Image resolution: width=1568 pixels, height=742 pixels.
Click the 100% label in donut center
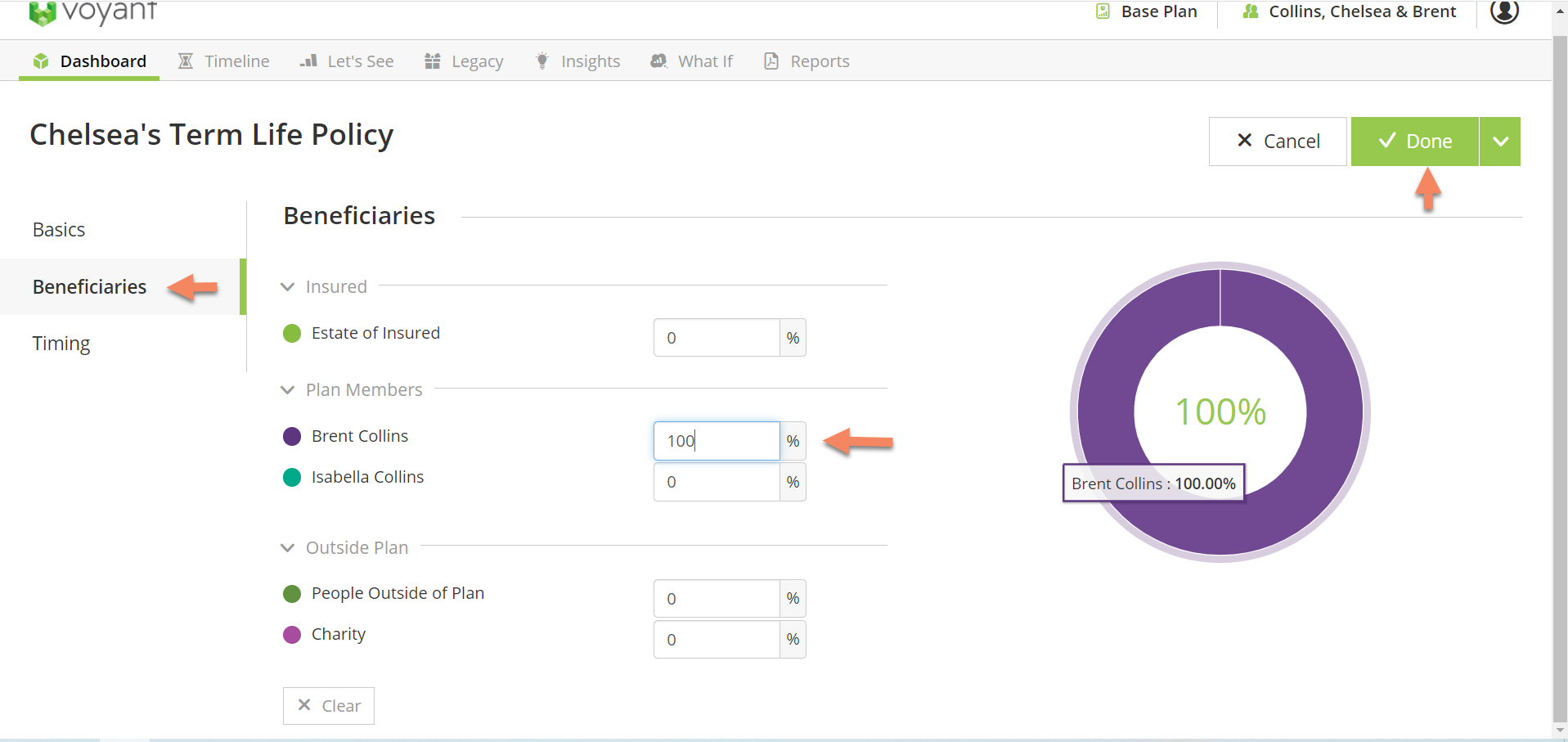coord(1220,411)
